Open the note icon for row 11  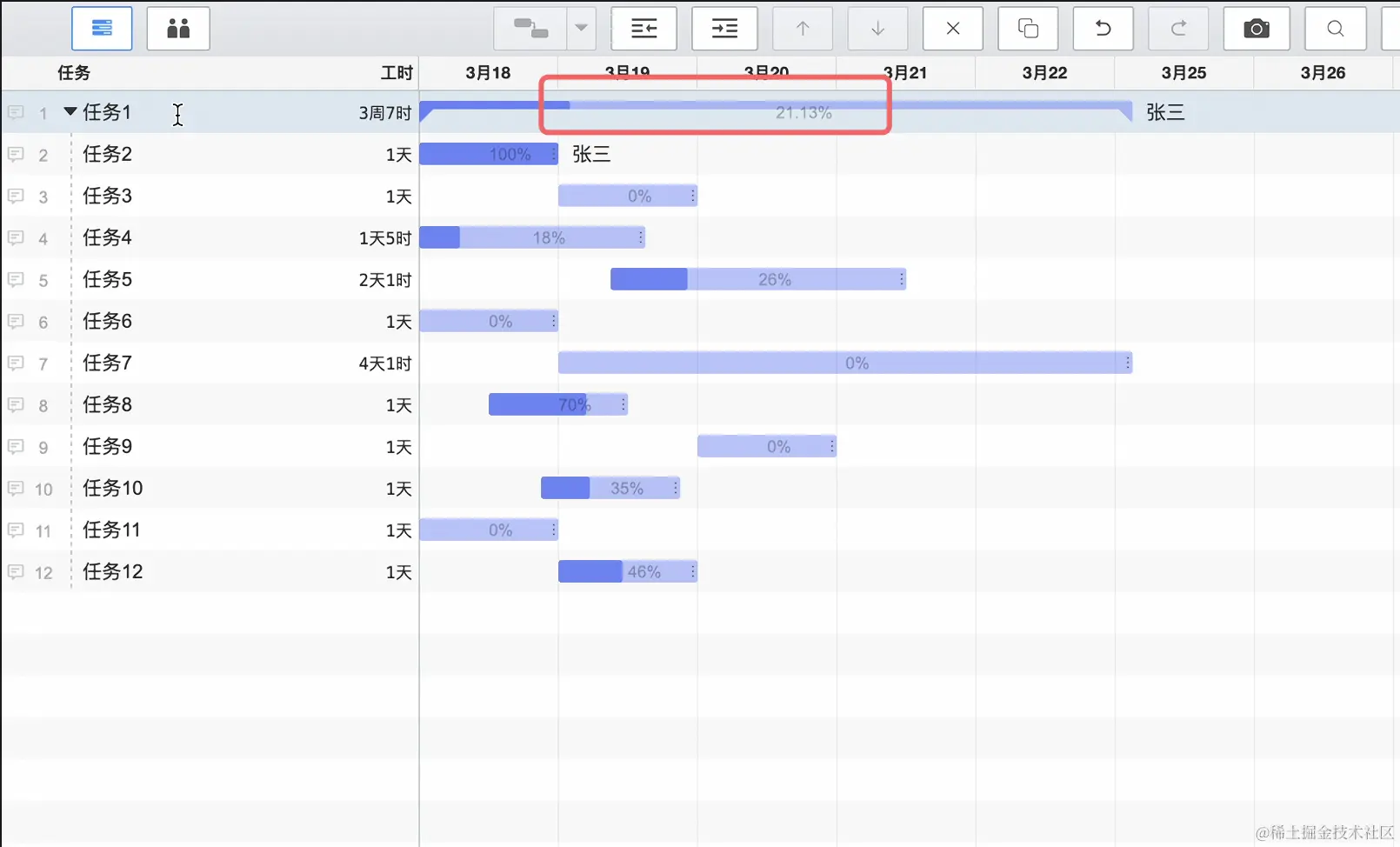[x=16, y=530]
